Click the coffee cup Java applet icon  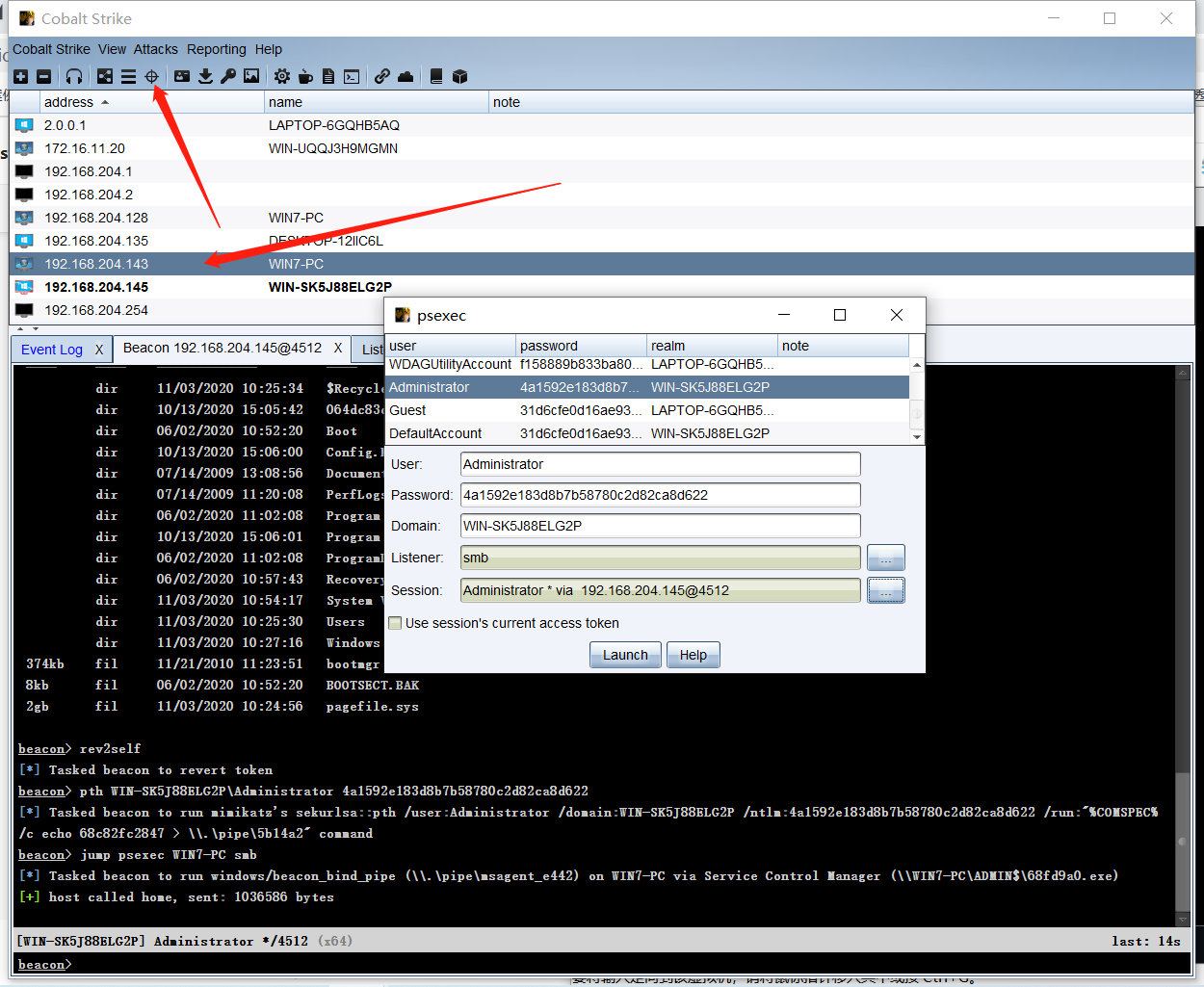coord(305,76)
